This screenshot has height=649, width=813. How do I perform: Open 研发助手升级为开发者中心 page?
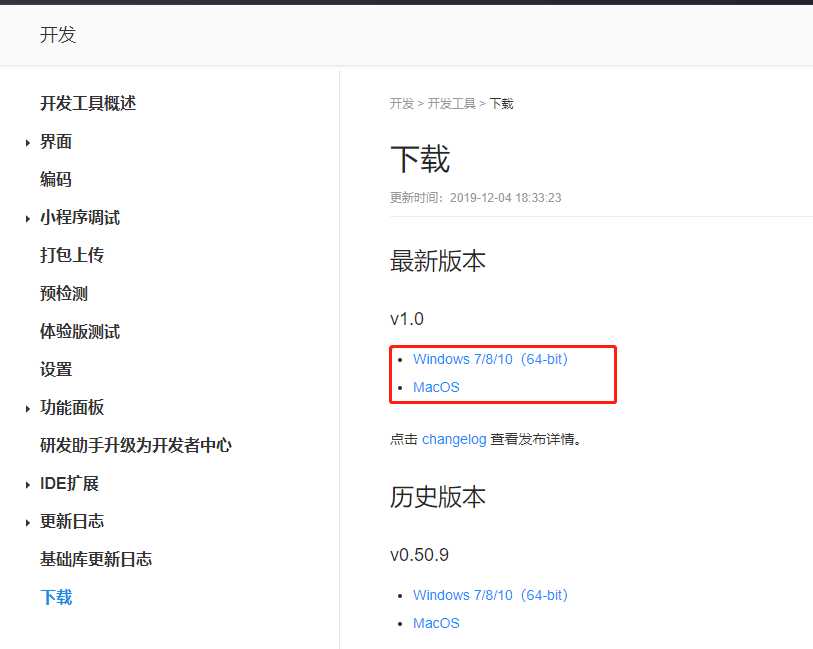point(136,446)
